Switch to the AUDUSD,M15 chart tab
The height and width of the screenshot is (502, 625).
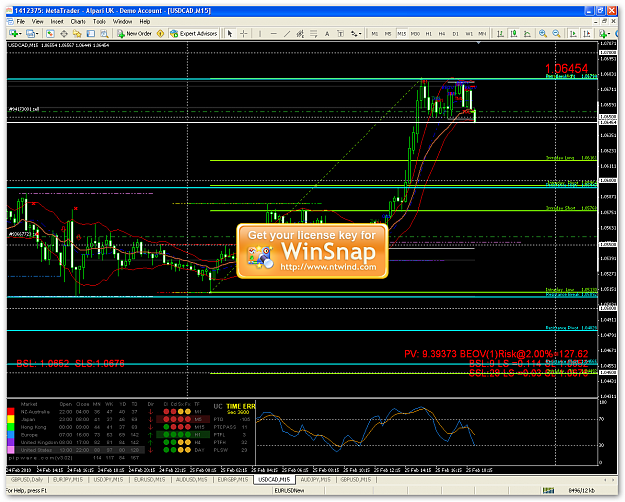(192, 480)
